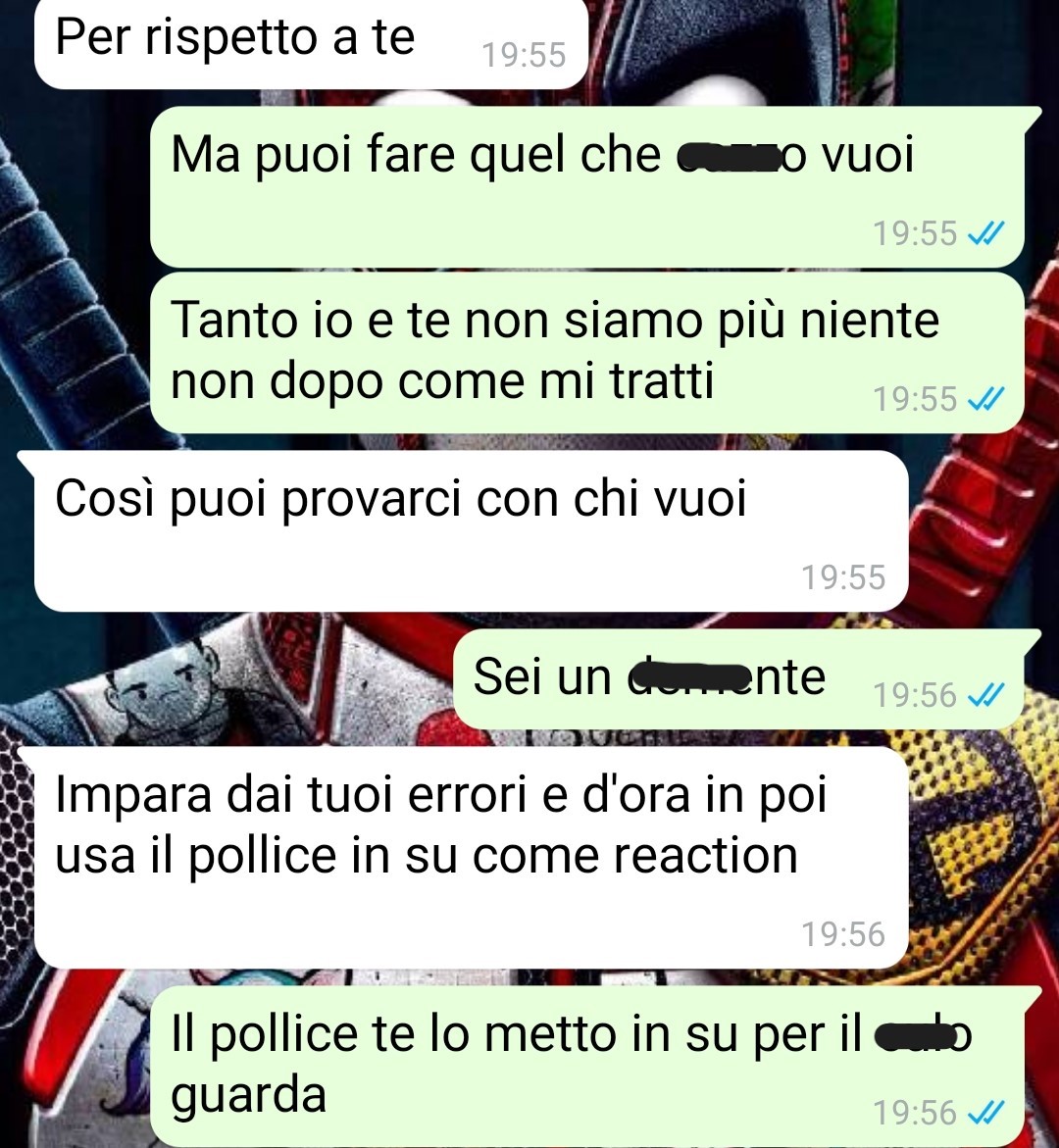Select the 'Impara dai tuoi errori' message
Viewport: 1059px width, 1148px height.
tap(471, 858)
